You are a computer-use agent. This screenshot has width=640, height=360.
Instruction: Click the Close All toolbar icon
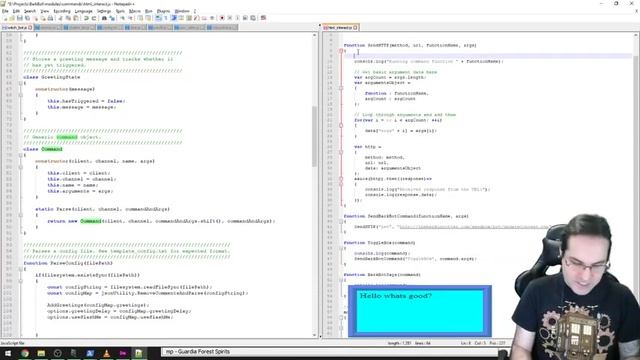tap(44, 18)
